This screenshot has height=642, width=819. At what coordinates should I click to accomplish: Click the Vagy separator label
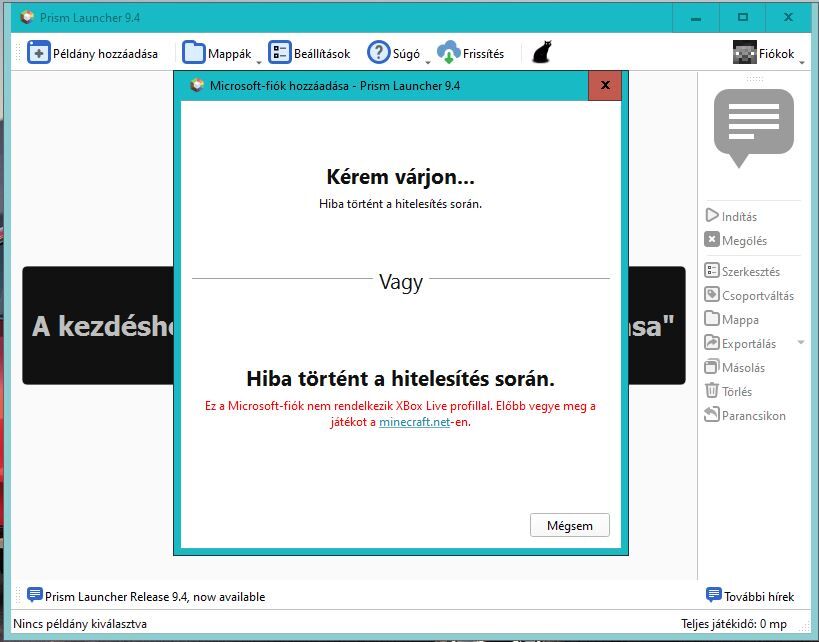tap(401, 282)
